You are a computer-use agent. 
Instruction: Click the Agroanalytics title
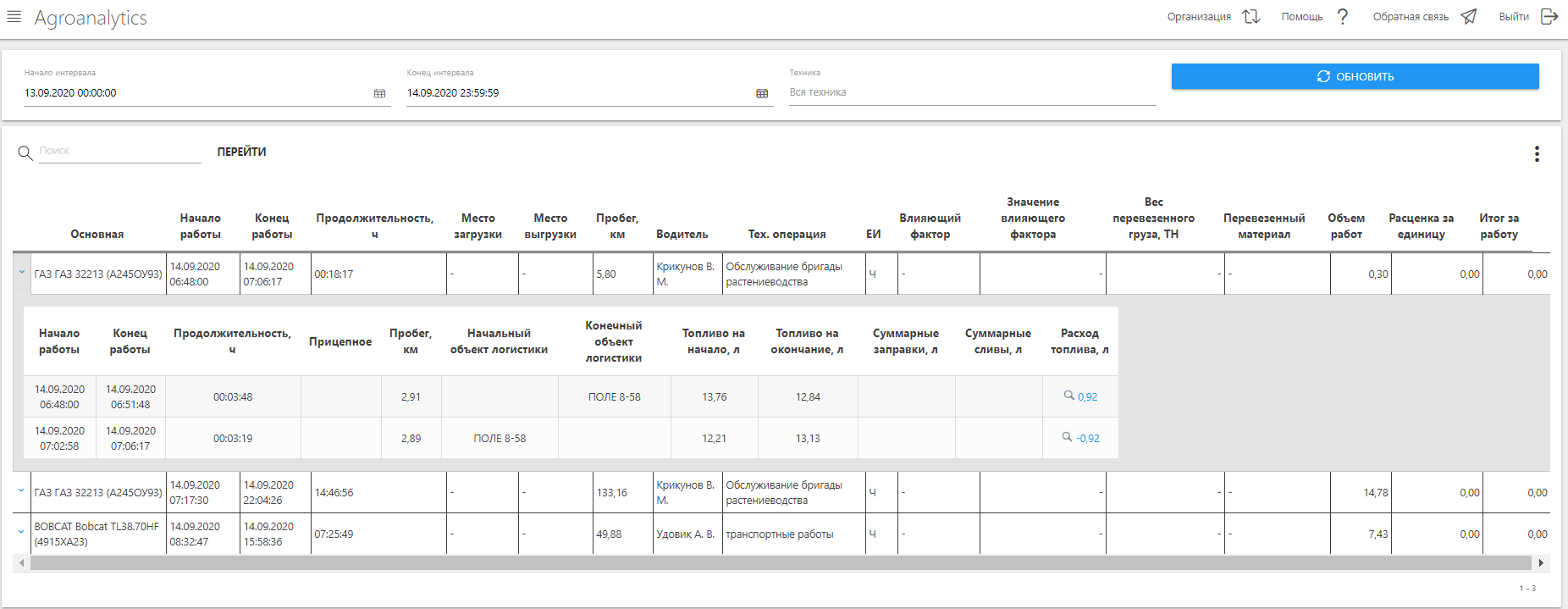click(91, 18)
